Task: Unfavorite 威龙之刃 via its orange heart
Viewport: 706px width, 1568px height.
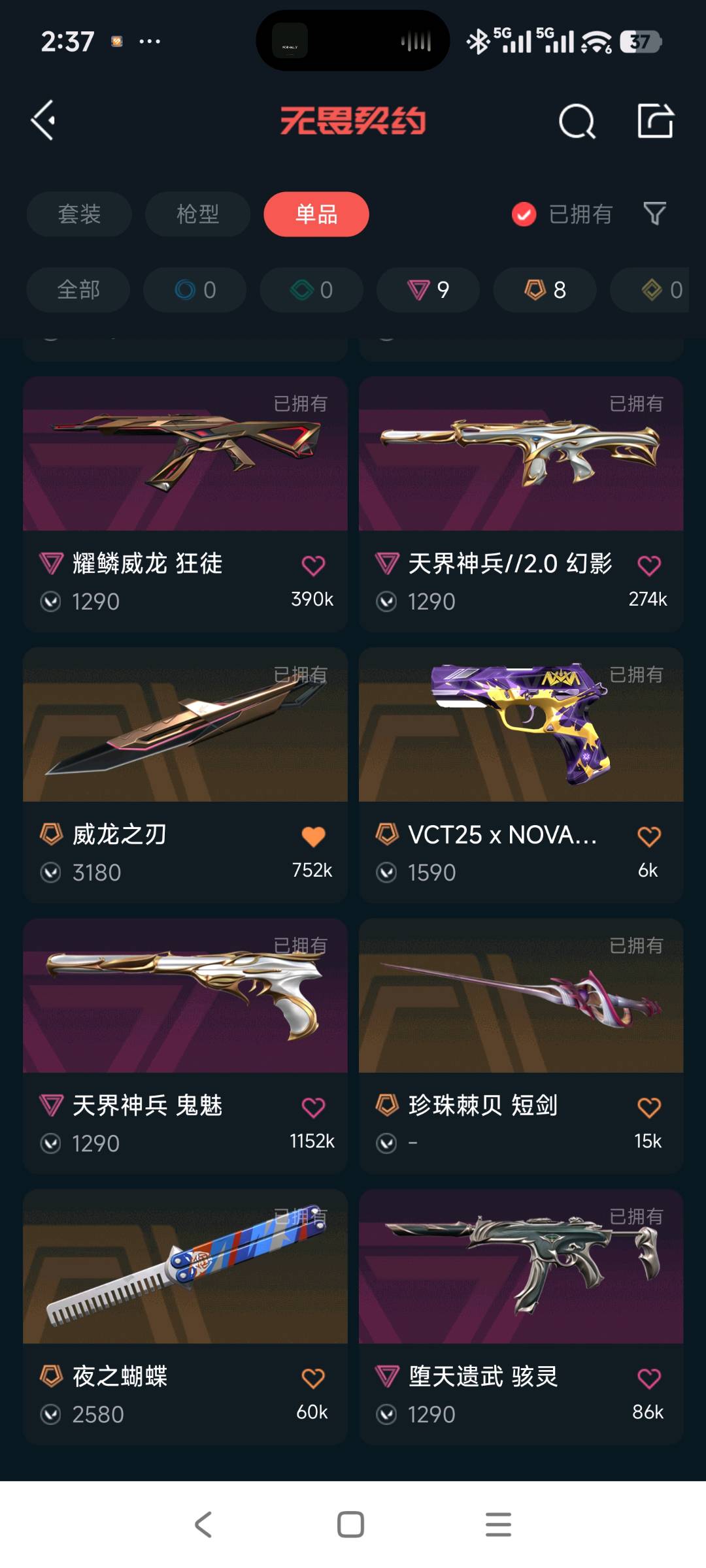Action: (x=313, y=836)
